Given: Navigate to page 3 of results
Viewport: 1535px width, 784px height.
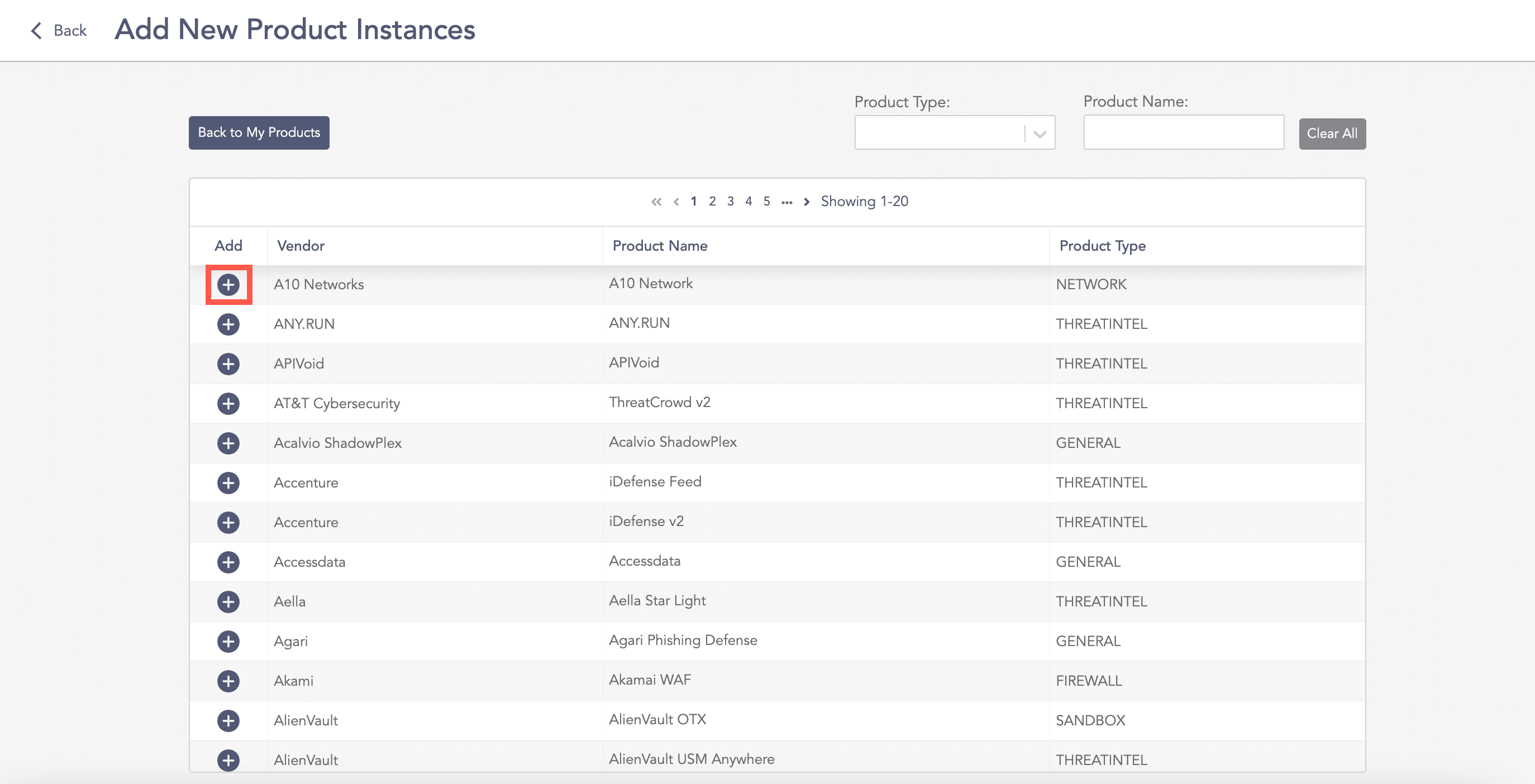Looking at the screenshot, I should 730,202.
